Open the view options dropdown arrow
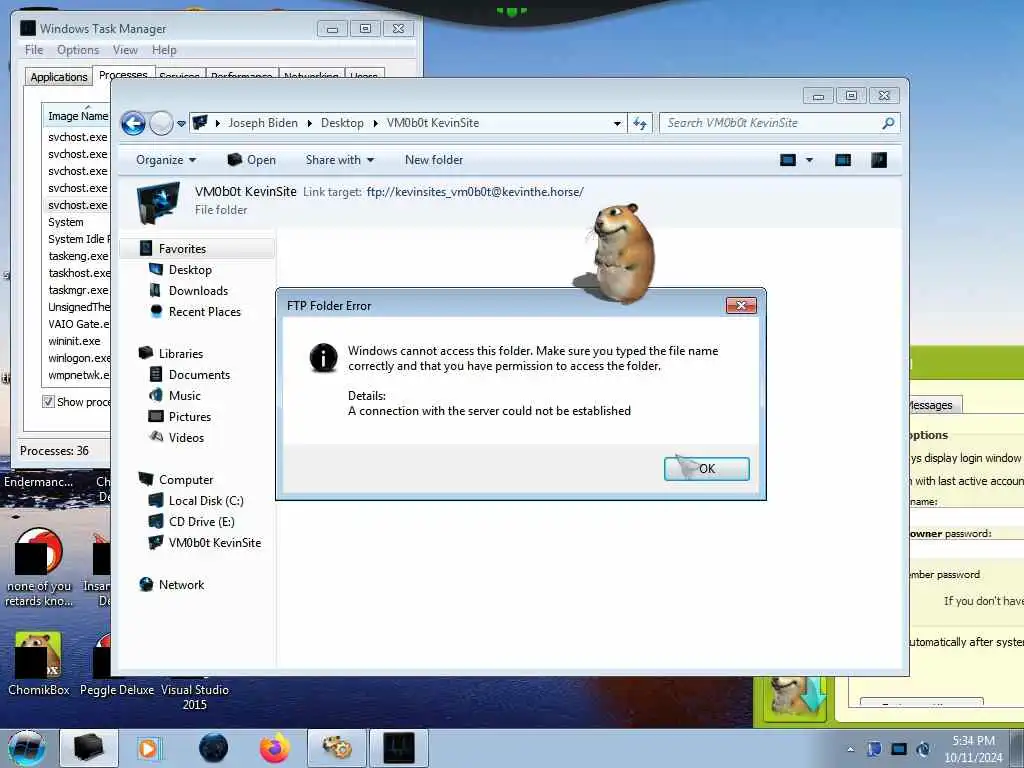 point(809,160)
